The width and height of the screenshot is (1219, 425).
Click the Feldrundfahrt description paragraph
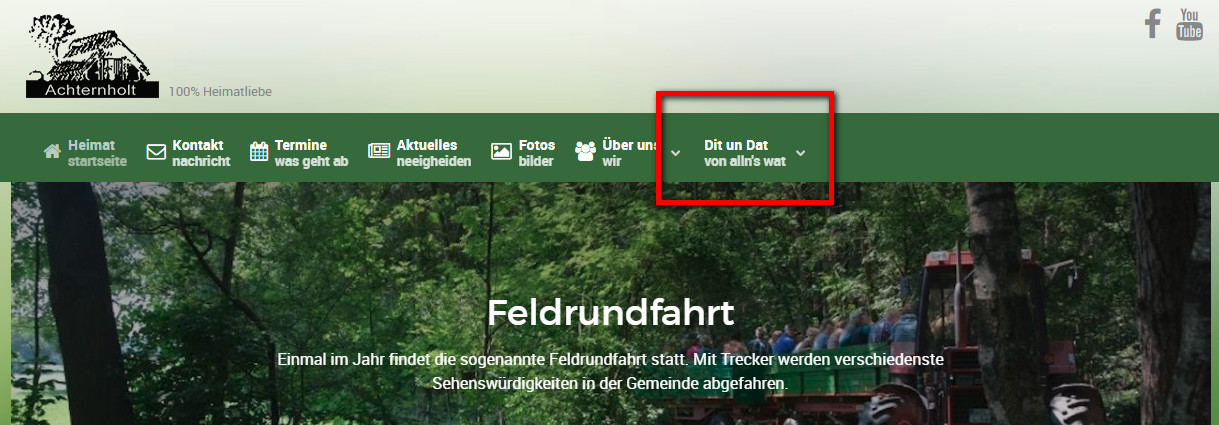coord(610,370)
